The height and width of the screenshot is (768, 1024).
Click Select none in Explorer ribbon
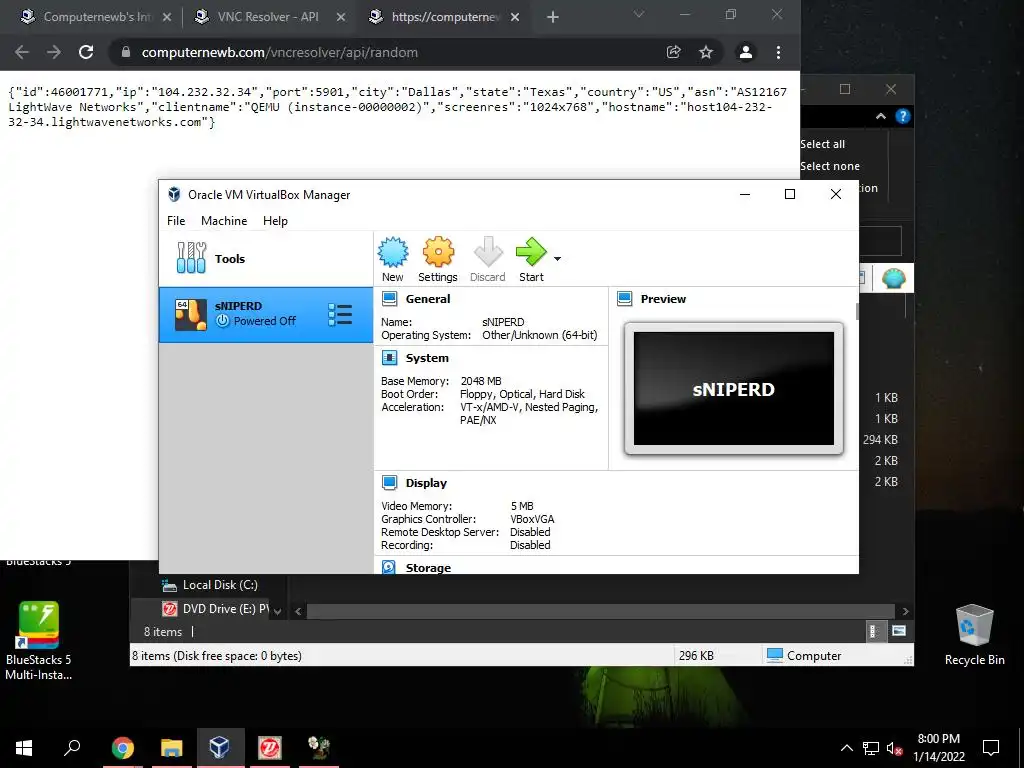pyautogui.click(x=830, y=166)
